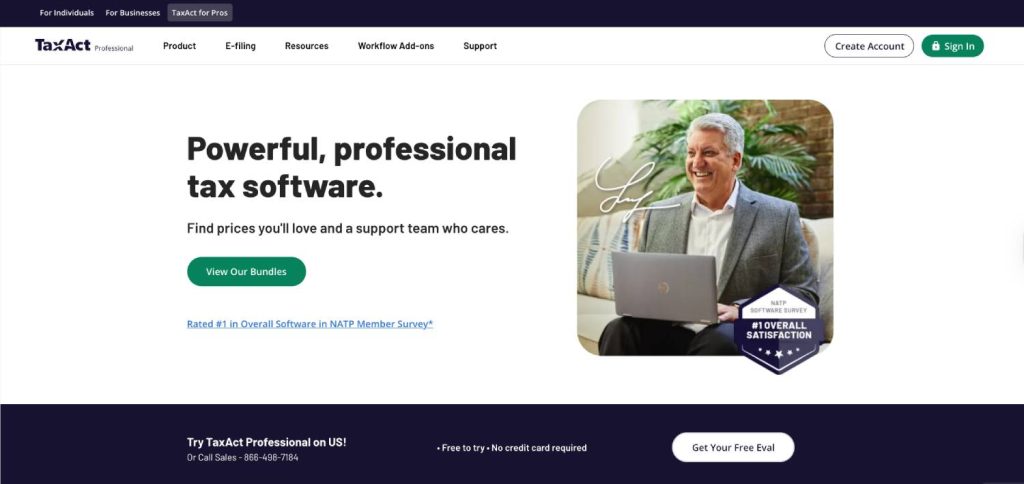
Task: Click the lock icon in Sign In
Action: pyautogui.click(x=936, y=46)
